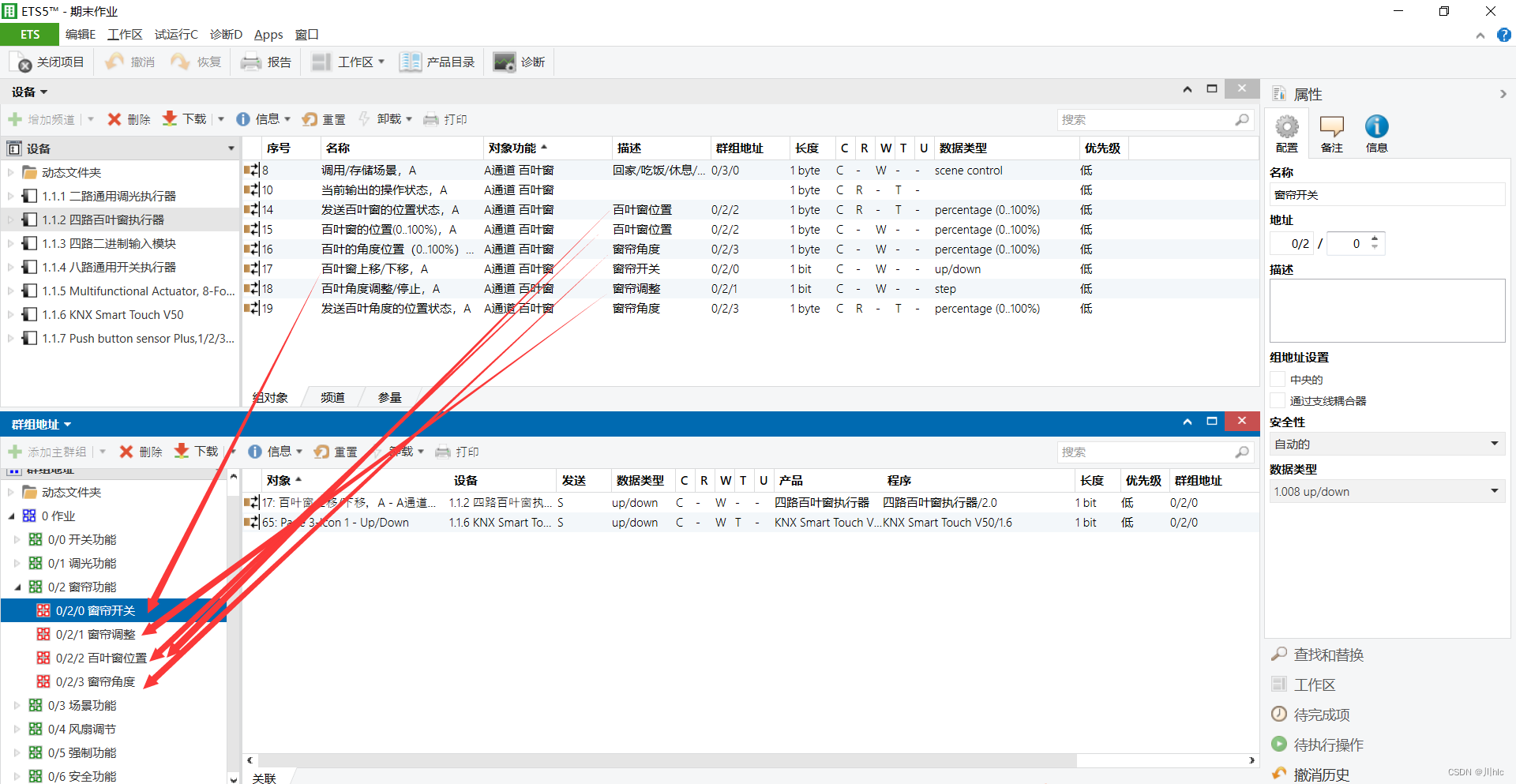Click the 名称 field containing 窗帘开关
Screen dimensions: 1516x784
pyautogui.click(x=1387, y=195)
